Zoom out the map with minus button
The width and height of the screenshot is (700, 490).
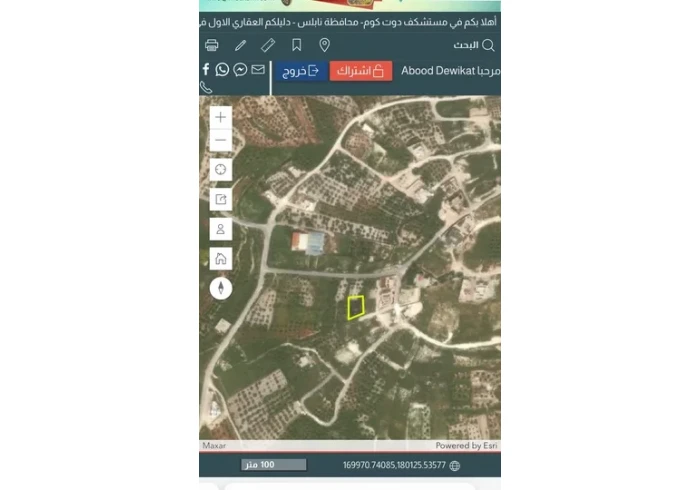[221, 140]
